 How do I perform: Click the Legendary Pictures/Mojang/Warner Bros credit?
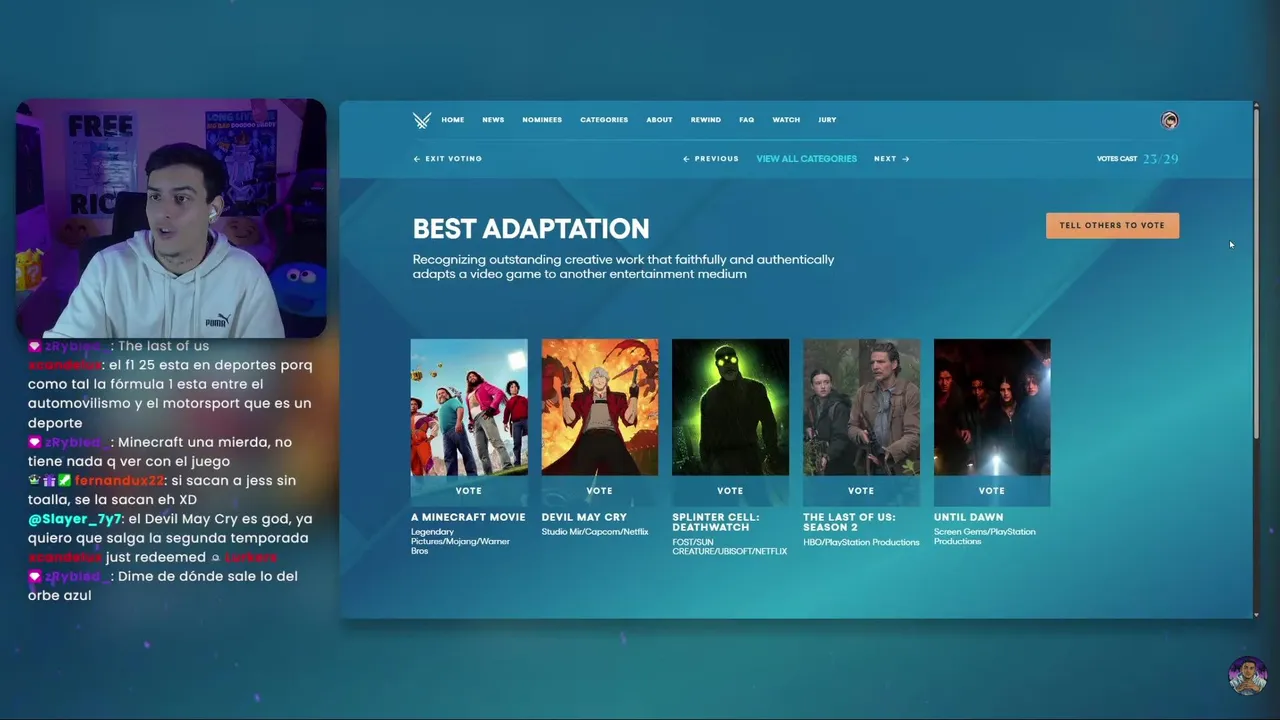461,541
